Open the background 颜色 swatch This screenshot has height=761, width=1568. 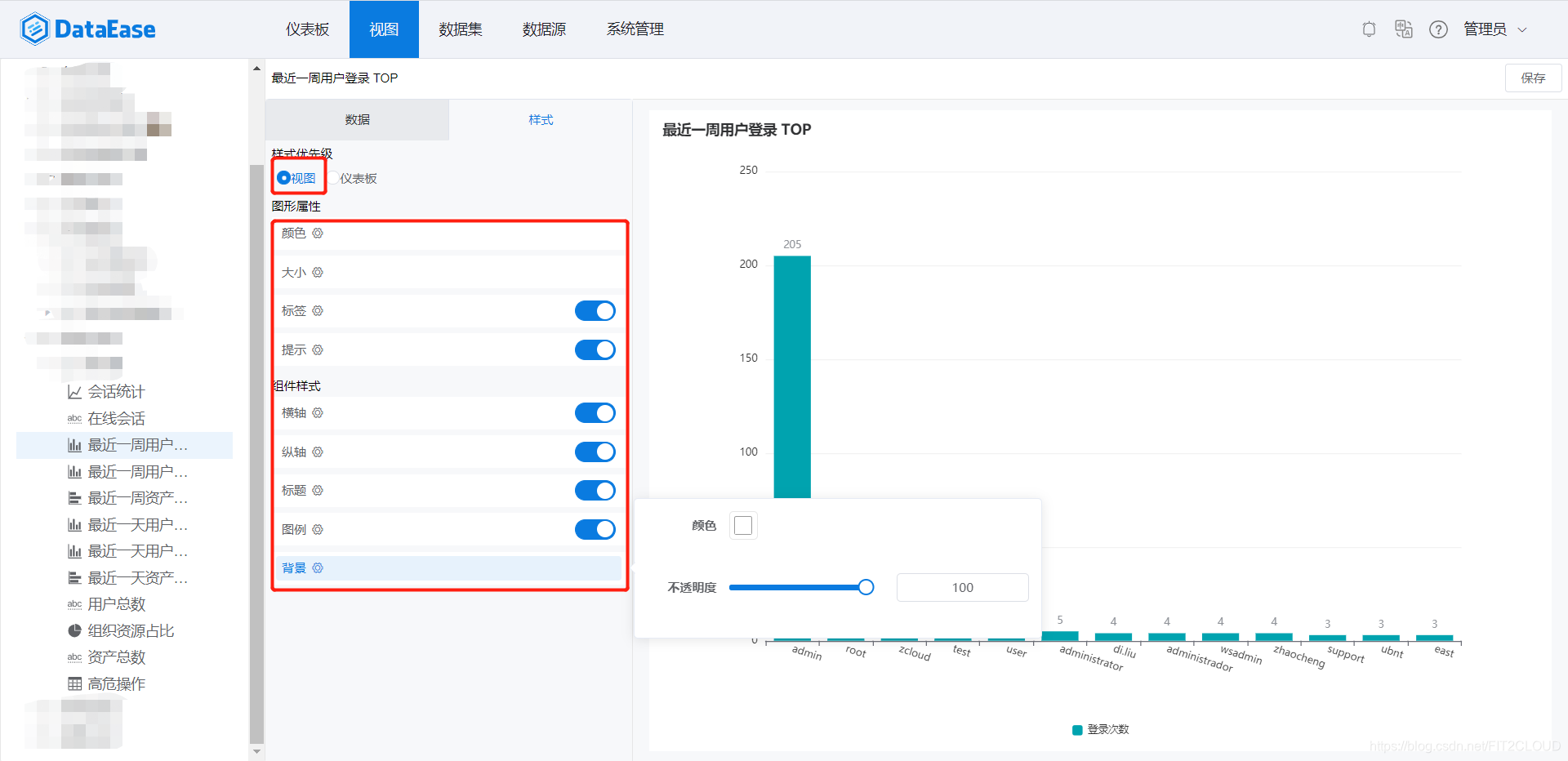pyautogui.click(x=743, y=526)
